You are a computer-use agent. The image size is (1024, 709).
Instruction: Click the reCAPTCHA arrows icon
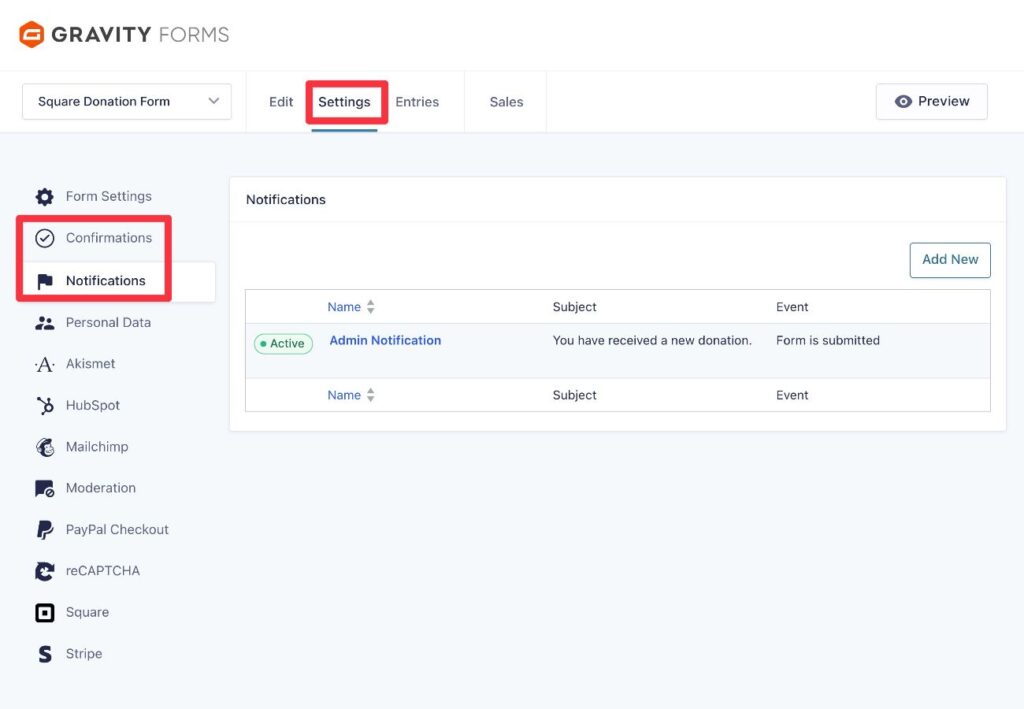(x=44, y=571)
